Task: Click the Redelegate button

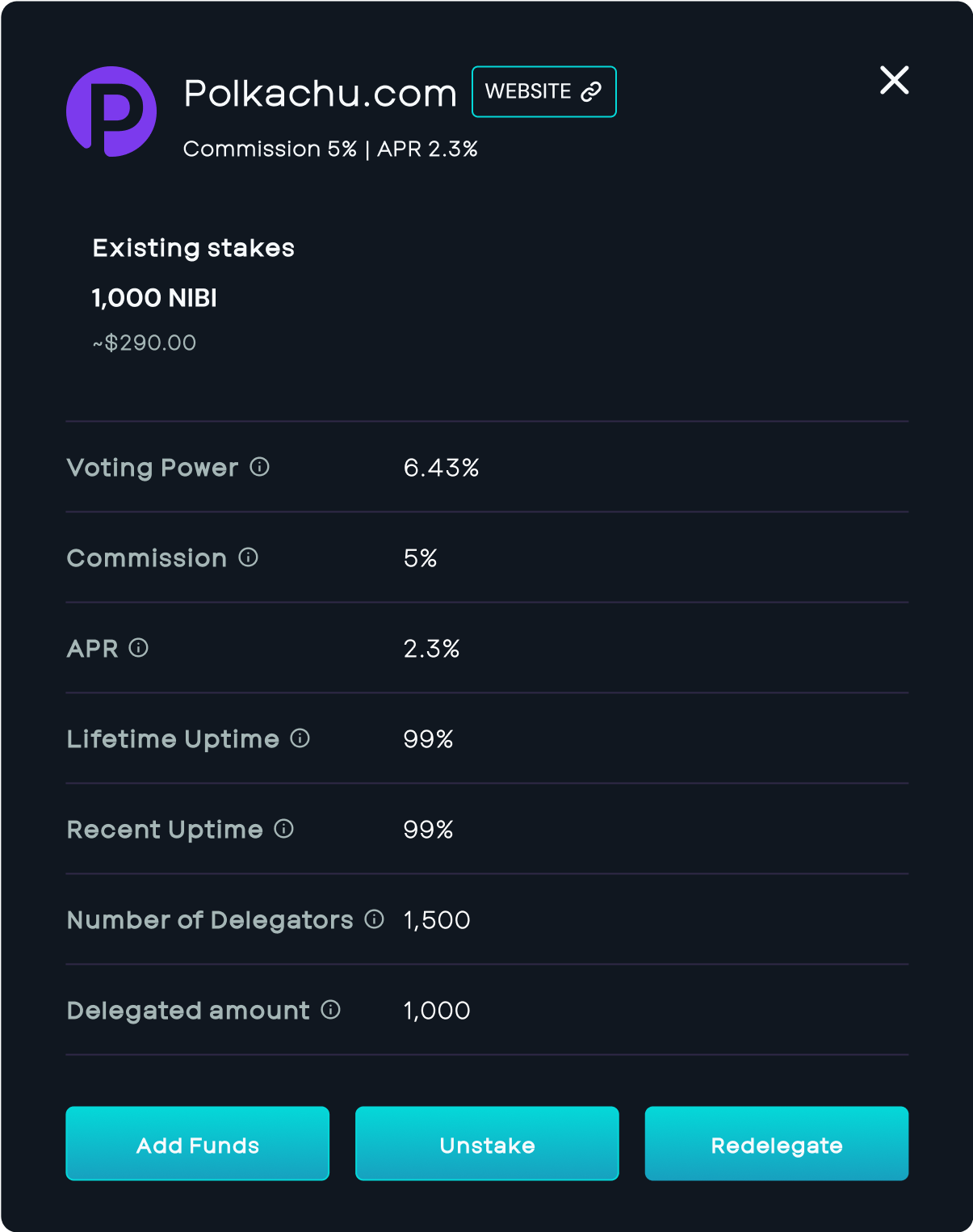Action: [x=776, y=1144]
